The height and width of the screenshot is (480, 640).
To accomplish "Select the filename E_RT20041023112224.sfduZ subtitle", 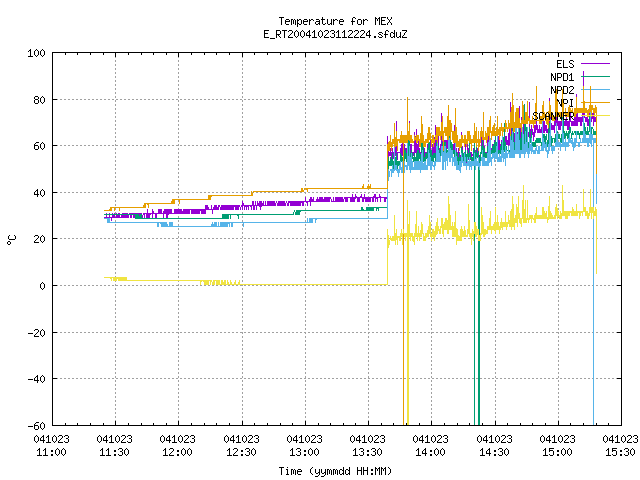I will 335,34.
